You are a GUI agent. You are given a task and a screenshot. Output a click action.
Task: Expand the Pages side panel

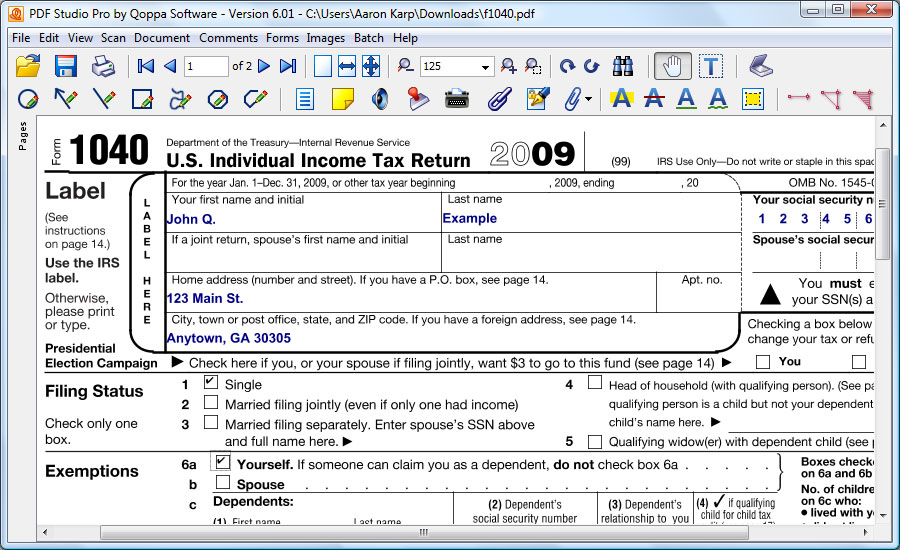point(22,137)
